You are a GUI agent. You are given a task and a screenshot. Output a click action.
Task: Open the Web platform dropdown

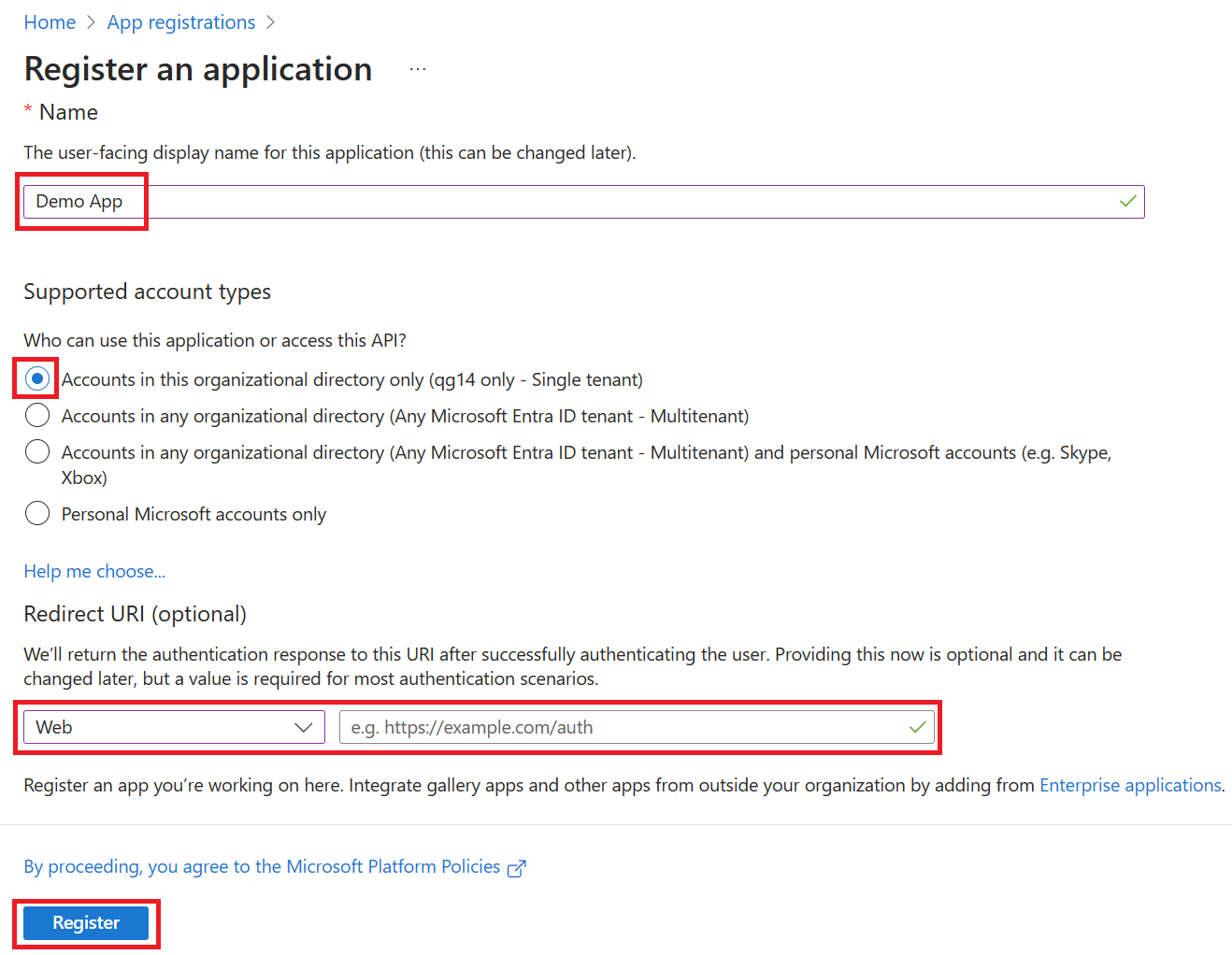coord(173,726)
